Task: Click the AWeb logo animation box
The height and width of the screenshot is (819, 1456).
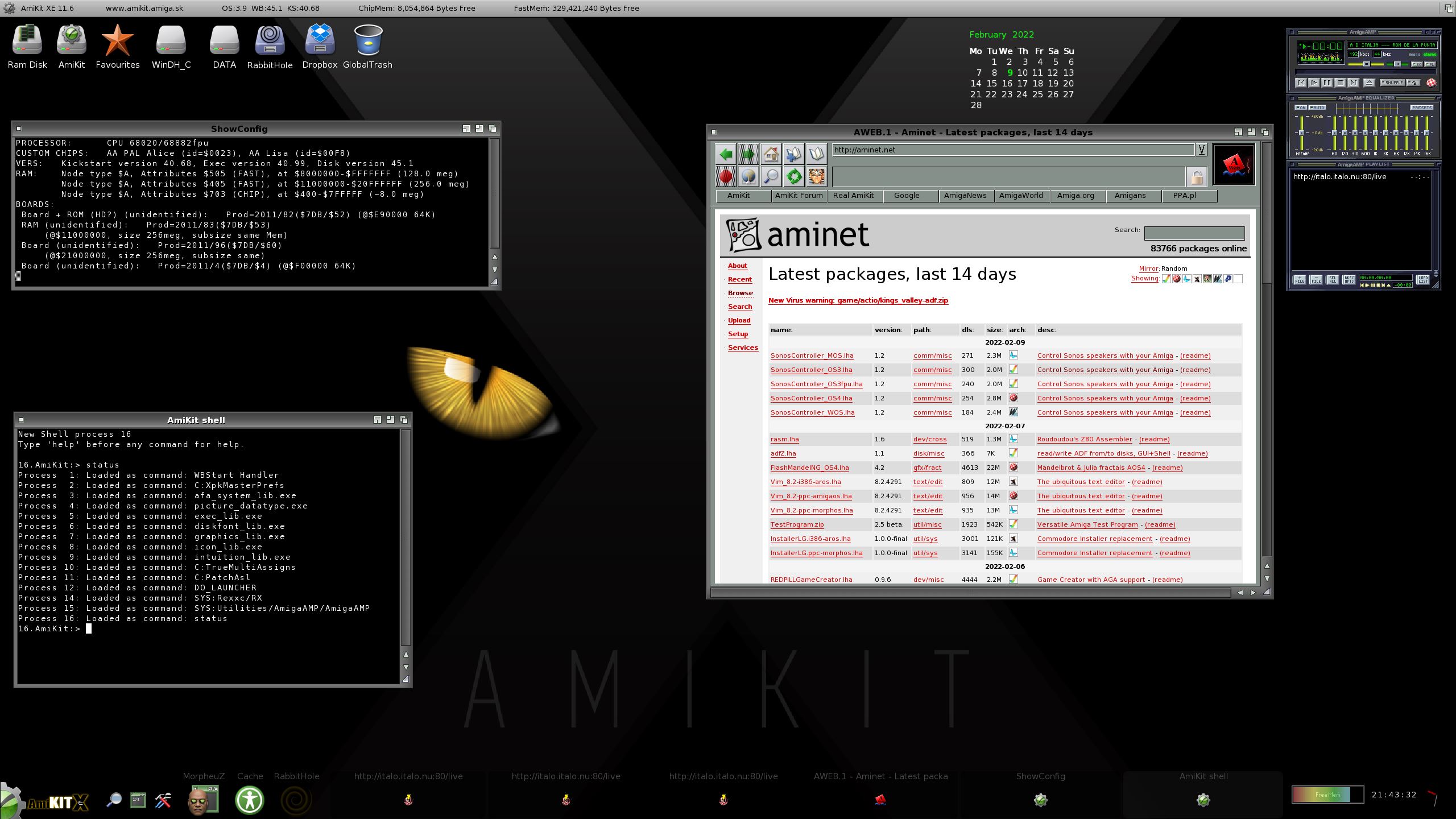Action: point(1234,165)
